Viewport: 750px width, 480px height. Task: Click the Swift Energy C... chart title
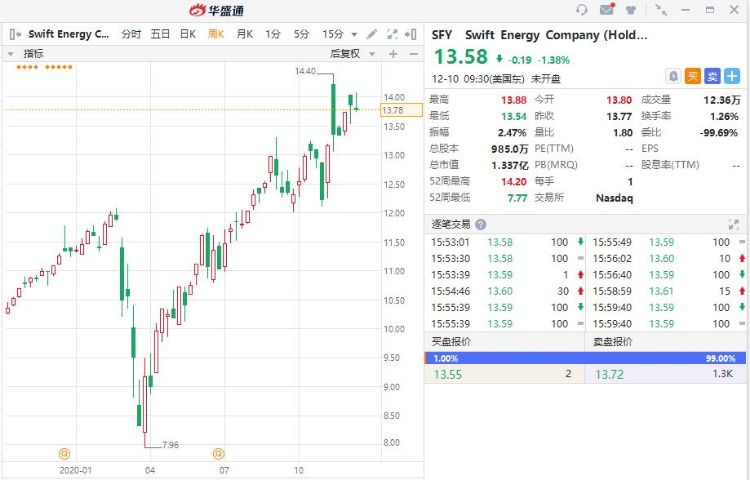coord(69,34)
